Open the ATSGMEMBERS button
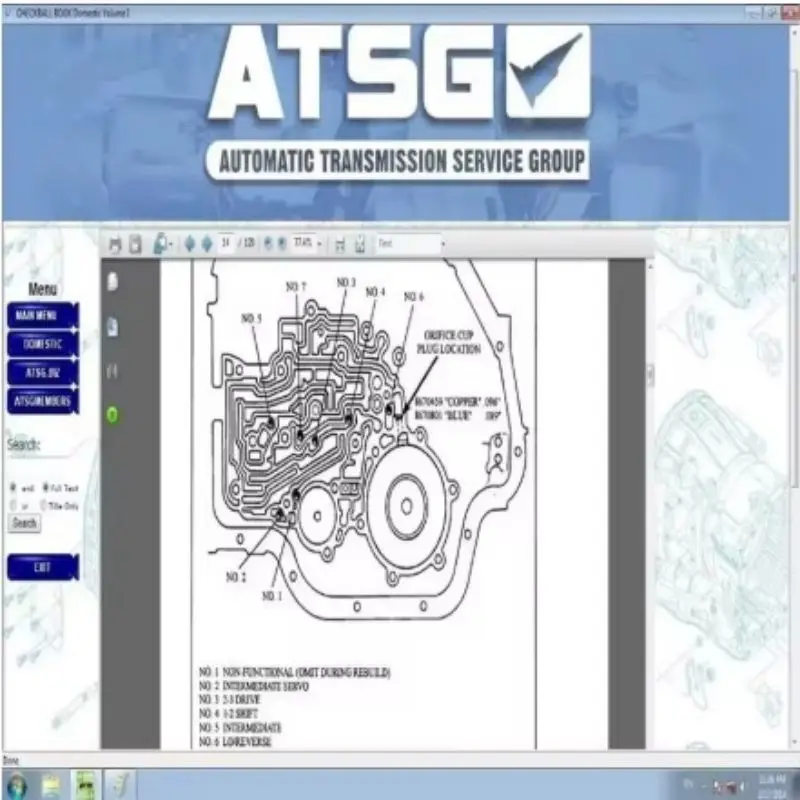 pyautogui.click(x=42, y=401)
